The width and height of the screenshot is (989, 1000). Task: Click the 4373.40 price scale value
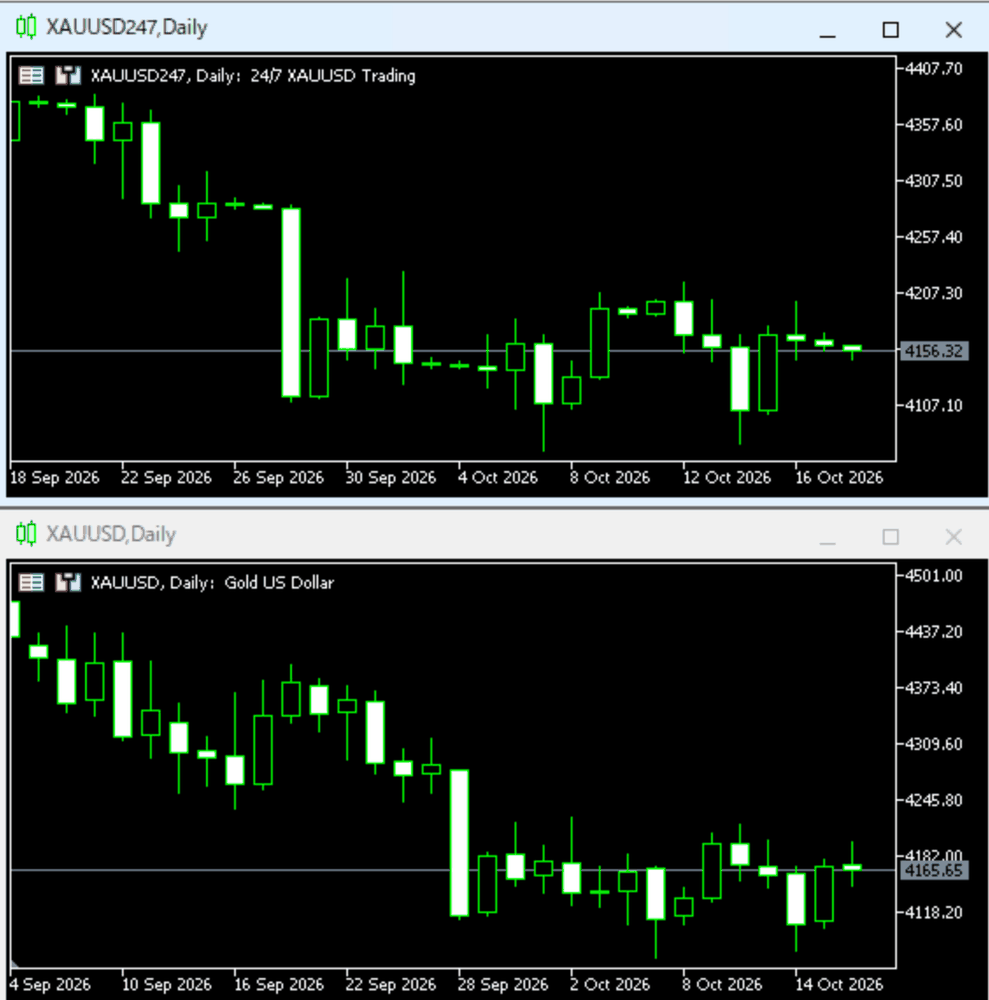point(934,688)
